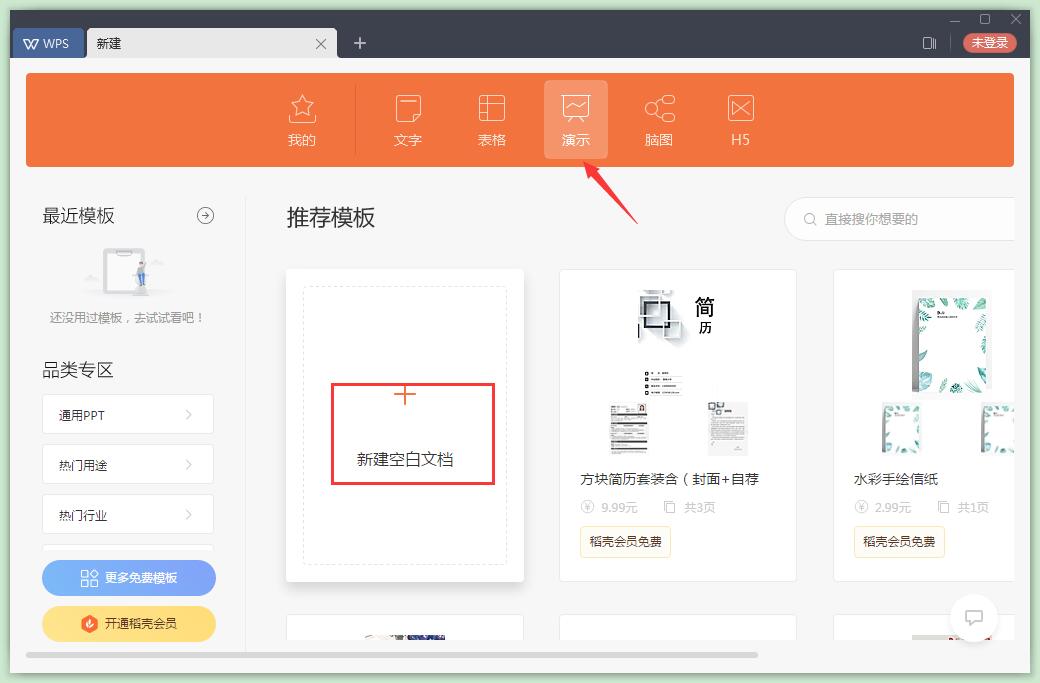This screenshot has height=683, width=1040.
Task: Expand the 热门行业 category
Action: (128, 514)
